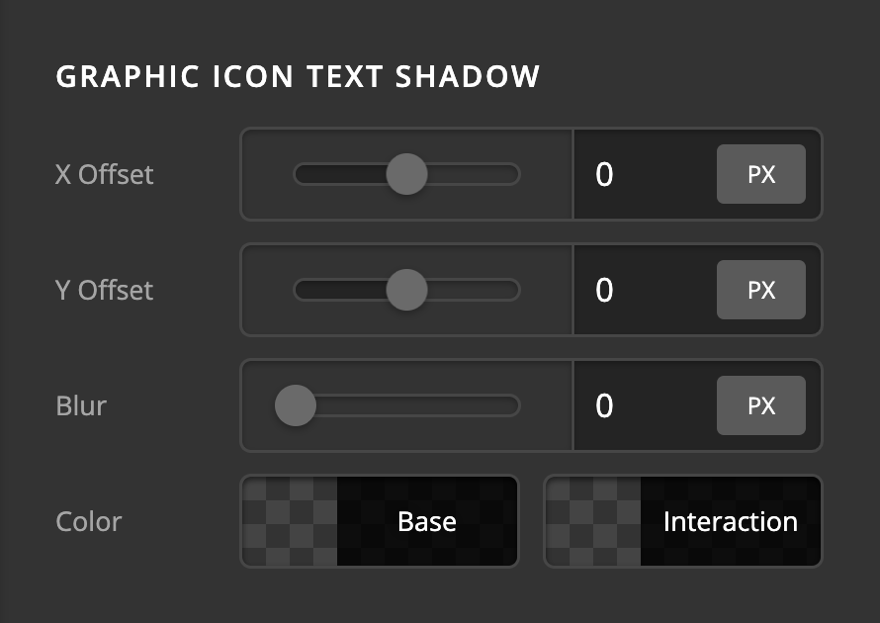
Task: Click the Graphic Icon Text Shadow heading
Action: (x=297, y=76)
